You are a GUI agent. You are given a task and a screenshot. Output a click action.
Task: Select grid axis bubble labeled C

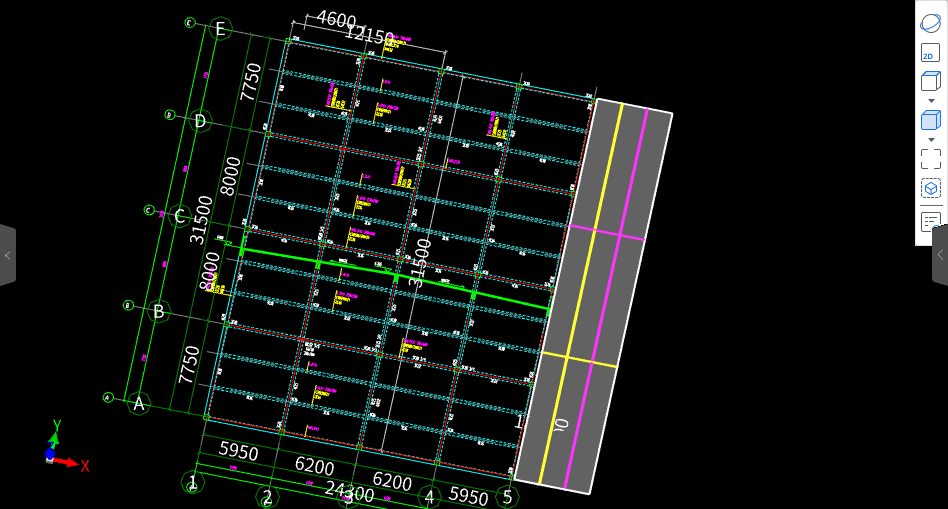pyautogui.click(x=180, y=216)
